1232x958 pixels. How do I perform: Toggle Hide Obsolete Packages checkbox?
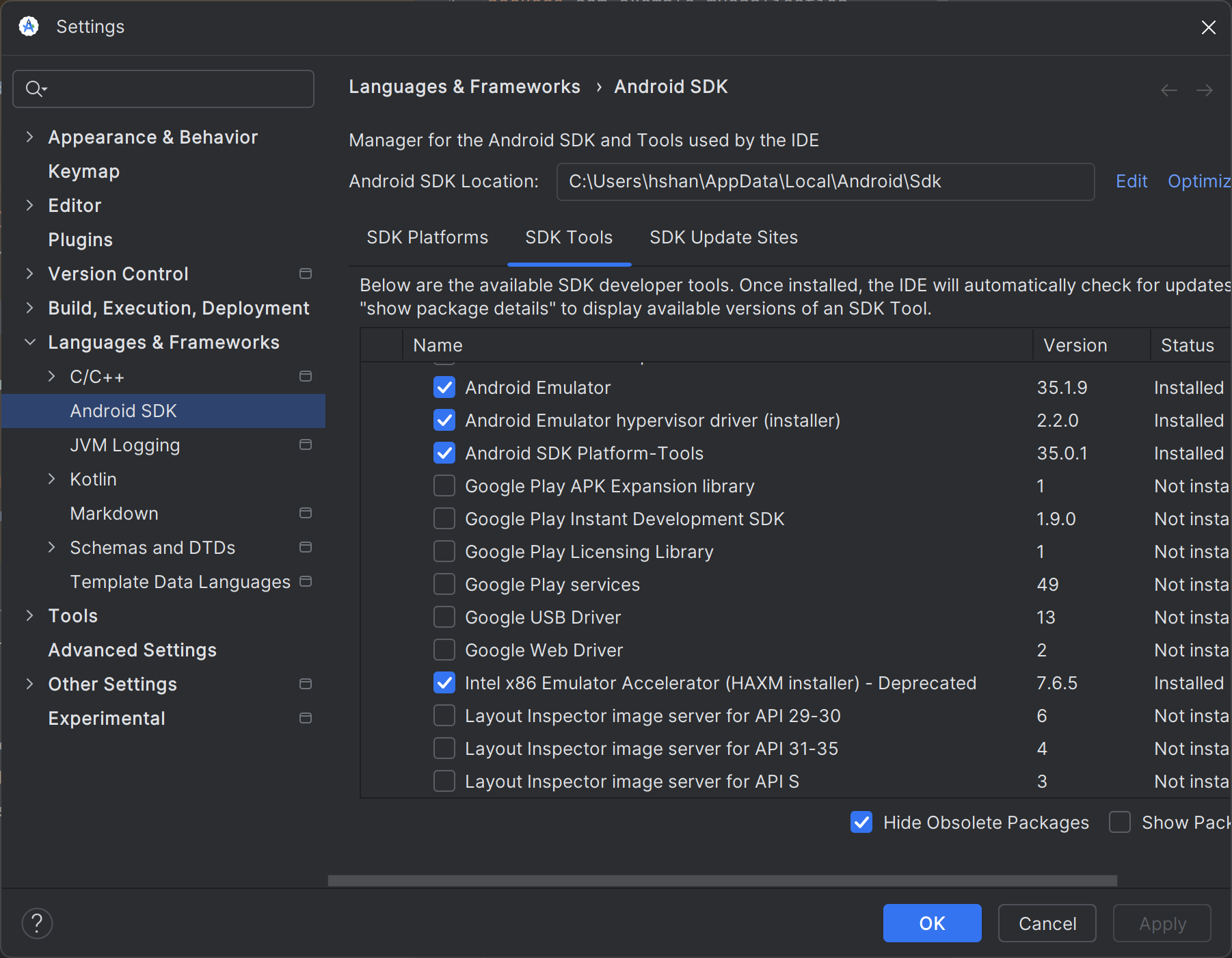pyautogui.click(x=861, y=822)
